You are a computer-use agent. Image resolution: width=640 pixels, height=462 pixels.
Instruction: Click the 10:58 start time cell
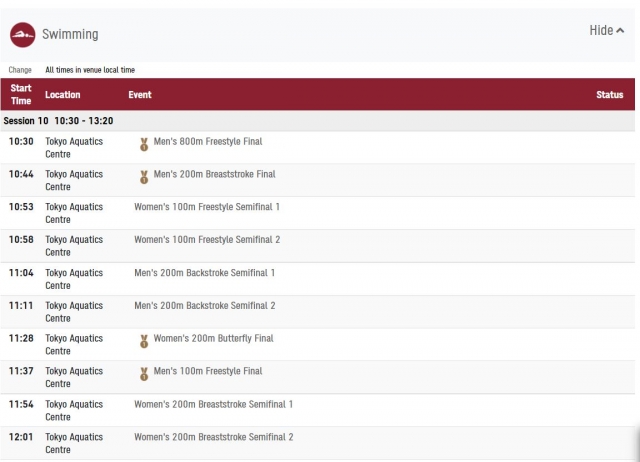pos(21,240)
